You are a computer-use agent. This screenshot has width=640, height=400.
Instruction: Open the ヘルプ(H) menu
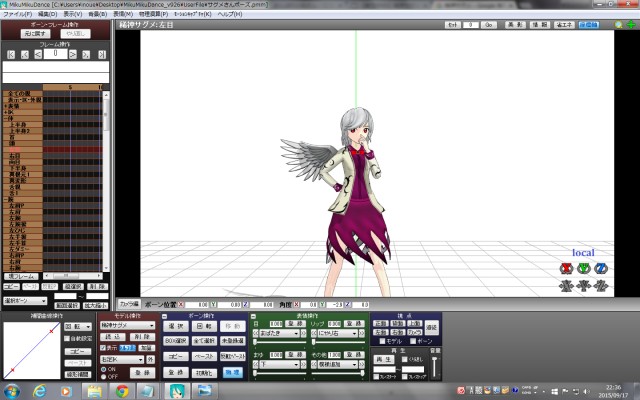click(230, 14)
